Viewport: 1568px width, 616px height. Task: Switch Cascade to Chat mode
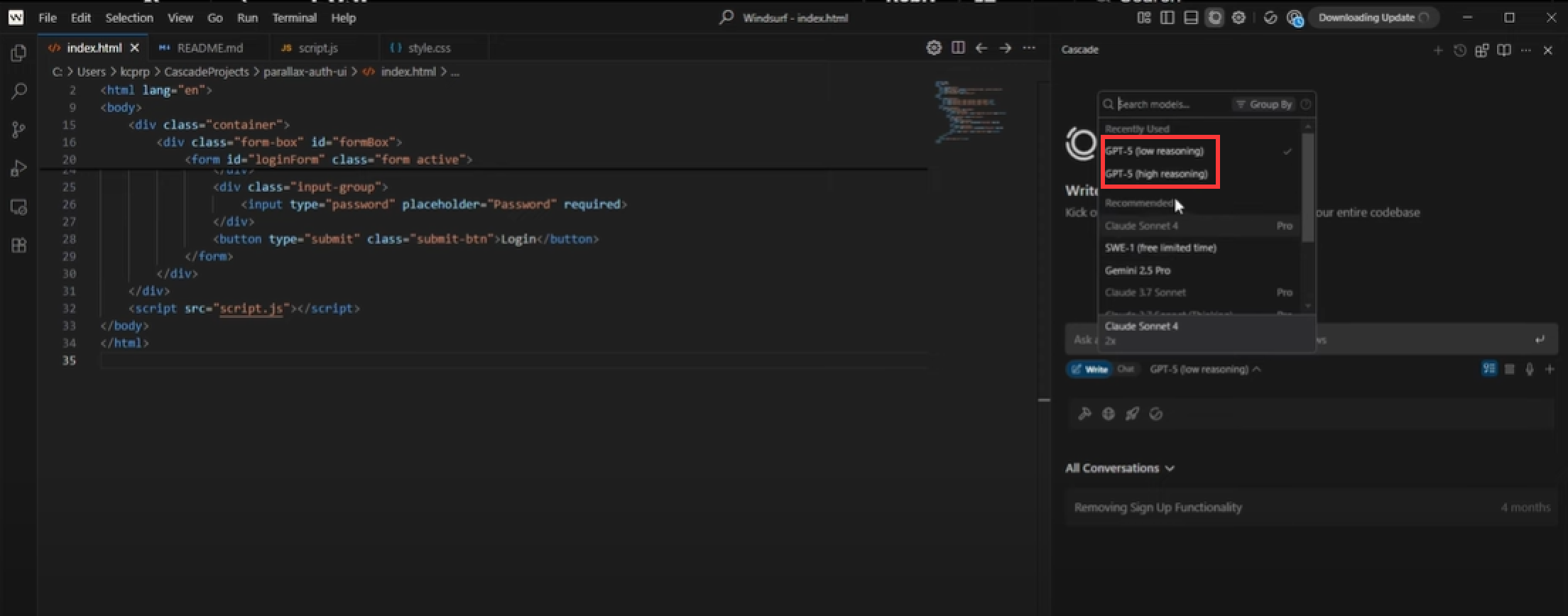(x=1126, y=369)
